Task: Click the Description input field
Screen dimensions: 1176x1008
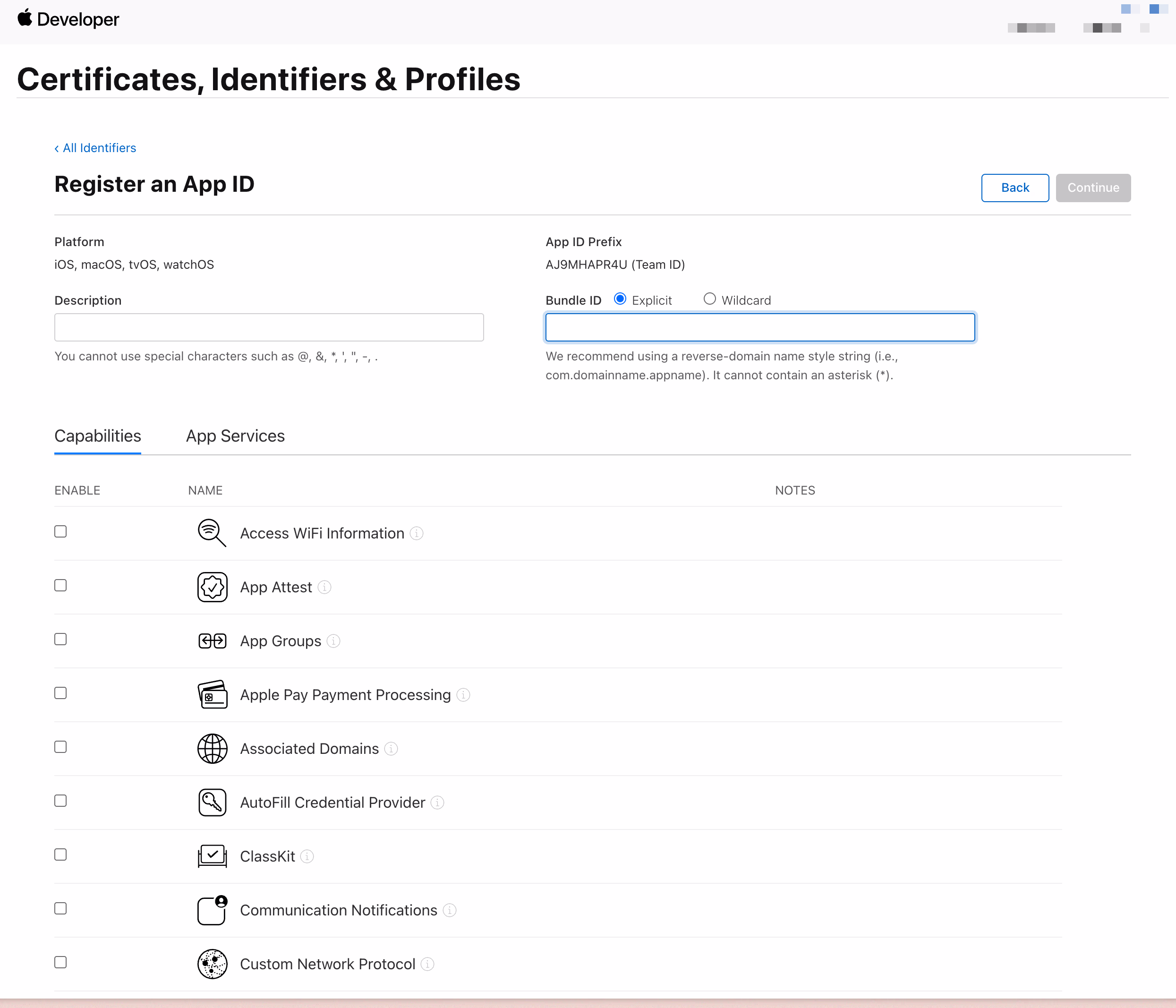Action: click(269, 327)
